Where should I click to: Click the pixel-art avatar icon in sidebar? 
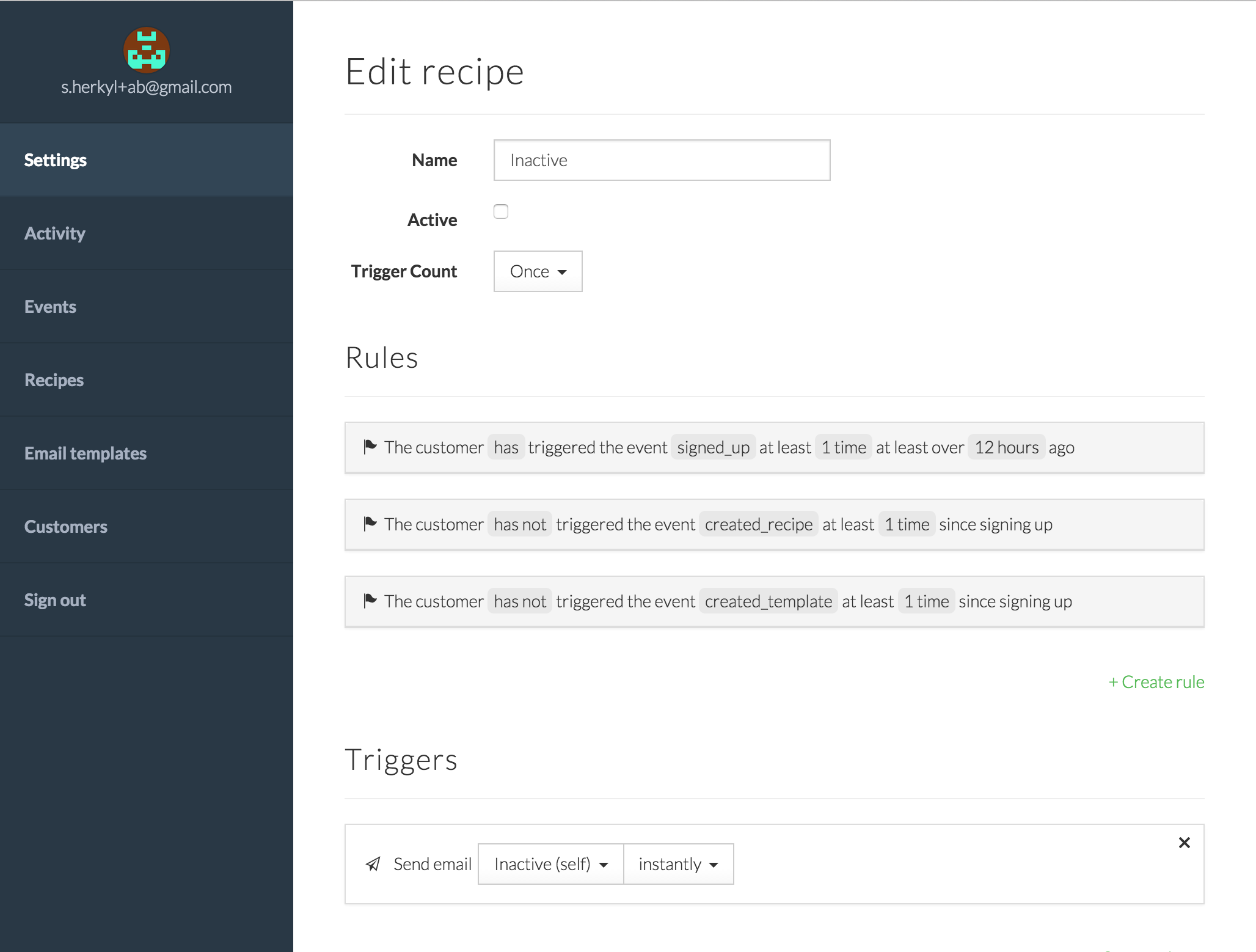tap(146, 50)
